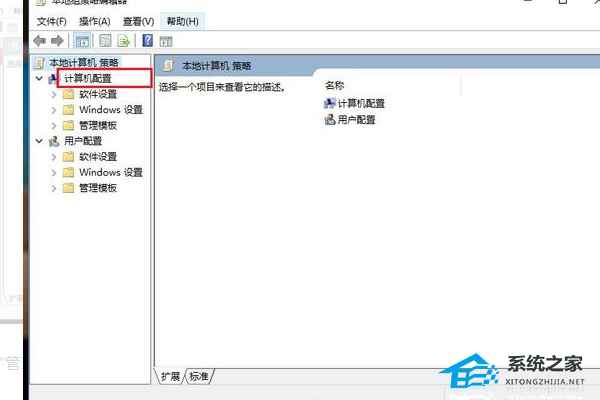Expand Windows 设置 under 用户配置

[x=54, y=173]
